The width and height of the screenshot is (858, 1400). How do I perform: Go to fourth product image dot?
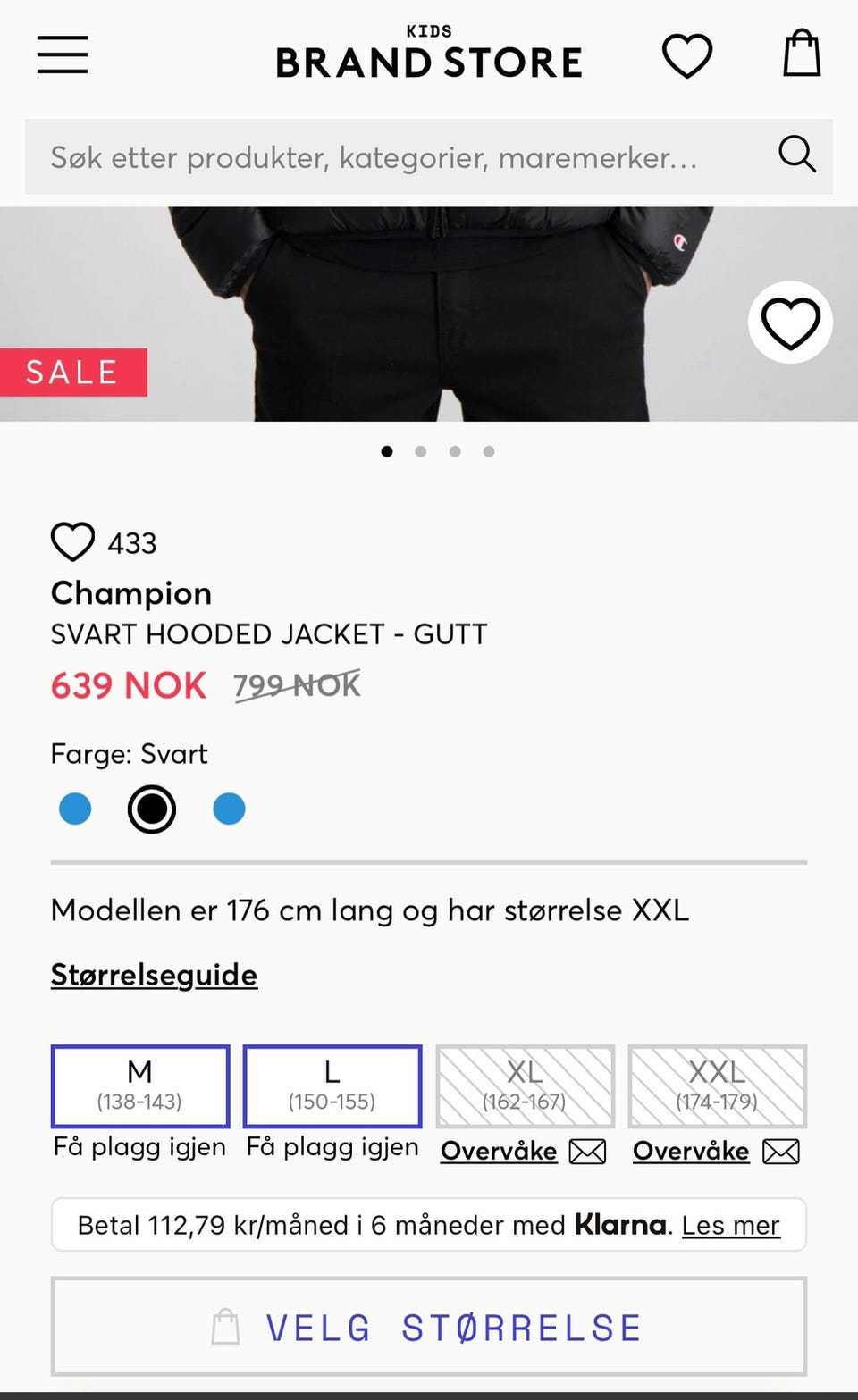point(489,451)
